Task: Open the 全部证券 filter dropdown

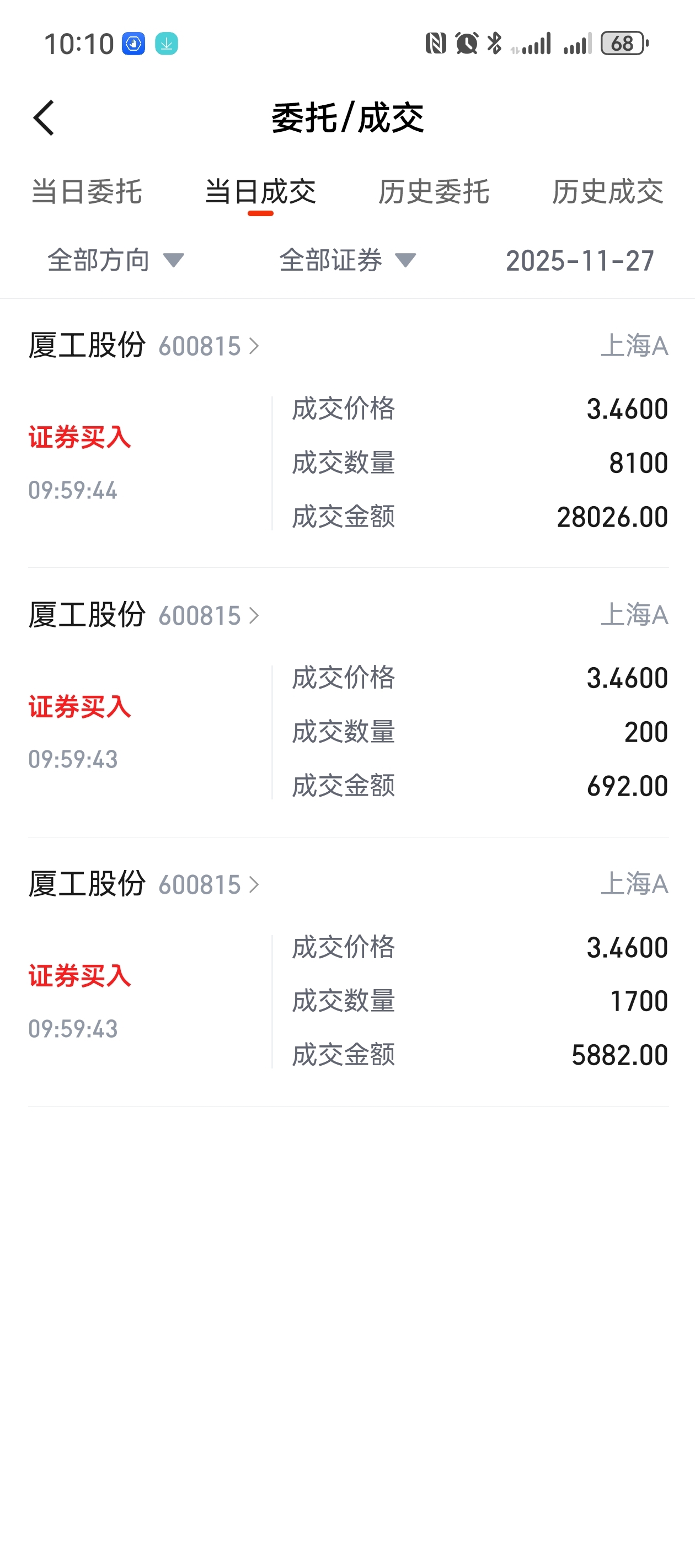Action: click(347, 261)
